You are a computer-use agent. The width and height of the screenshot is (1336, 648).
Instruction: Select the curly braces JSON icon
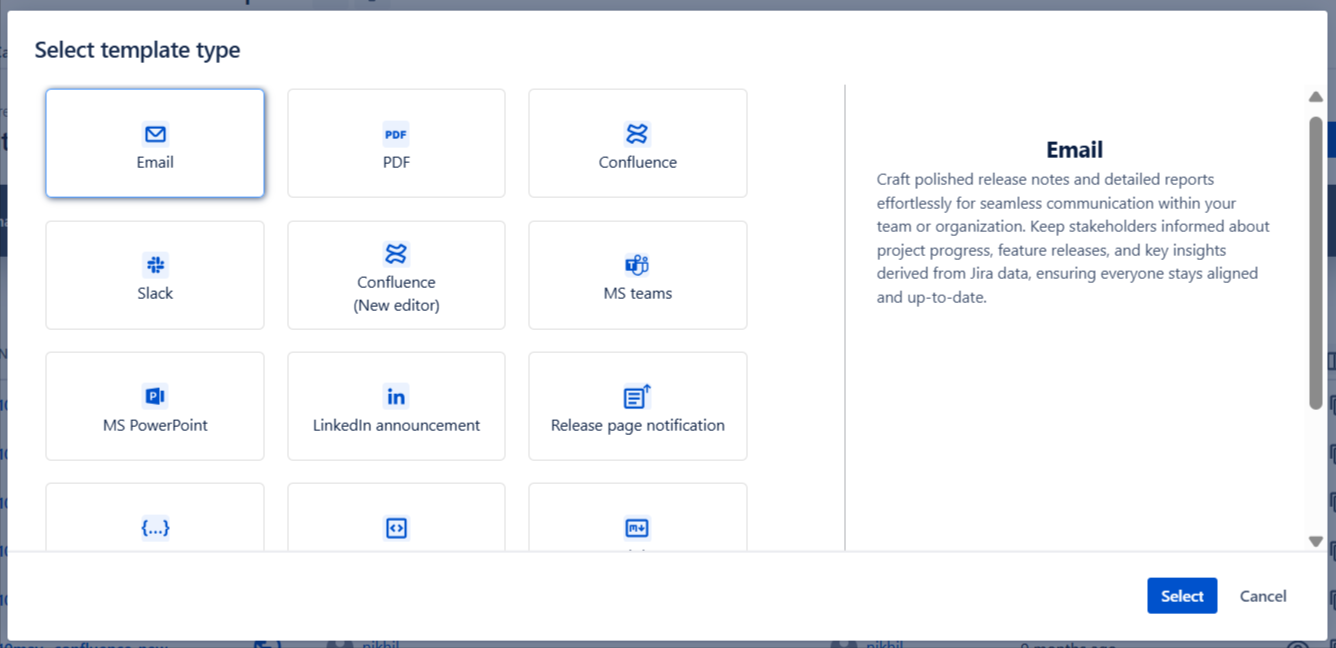155,527
